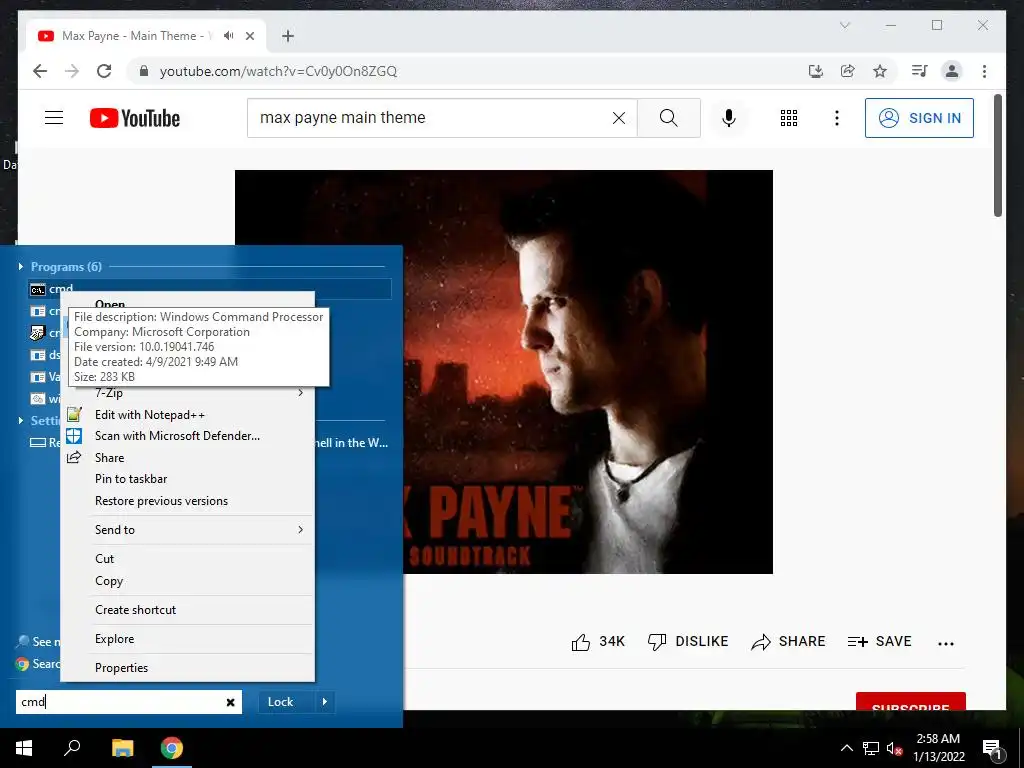1024x768 pixels.
Task: Mute the Max Payne tab audio icon
Action: pyautogui.click(x=228, y=36)
